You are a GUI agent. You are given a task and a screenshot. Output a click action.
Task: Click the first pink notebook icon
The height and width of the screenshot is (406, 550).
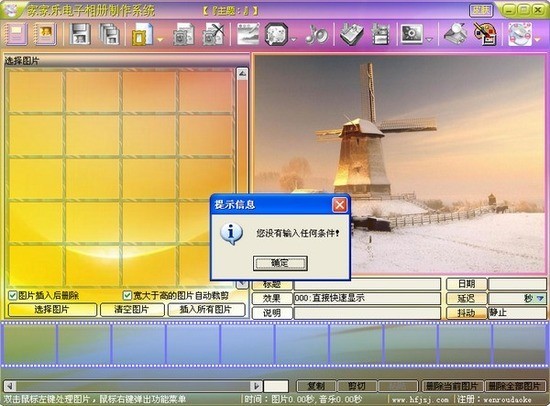15,34
